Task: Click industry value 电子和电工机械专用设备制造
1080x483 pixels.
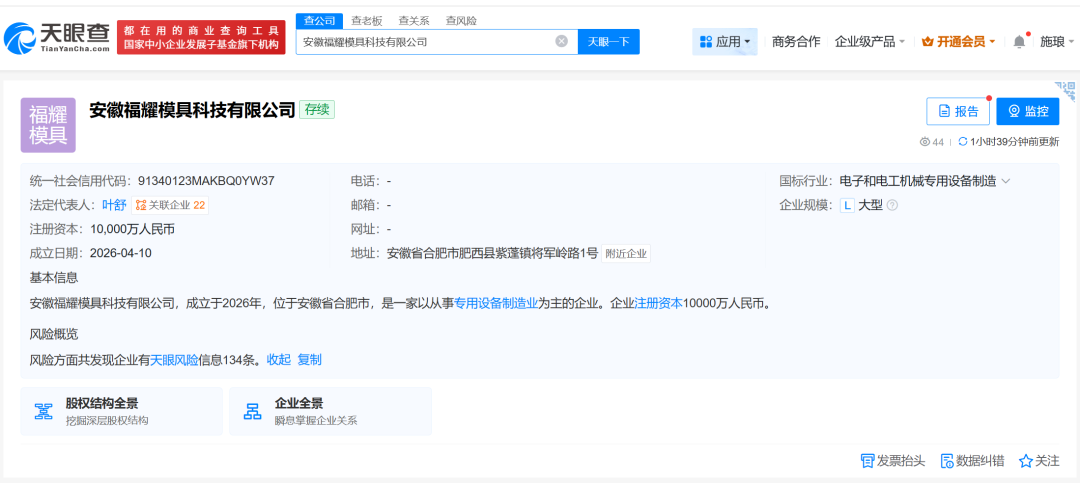Action: tap(918, 181)
